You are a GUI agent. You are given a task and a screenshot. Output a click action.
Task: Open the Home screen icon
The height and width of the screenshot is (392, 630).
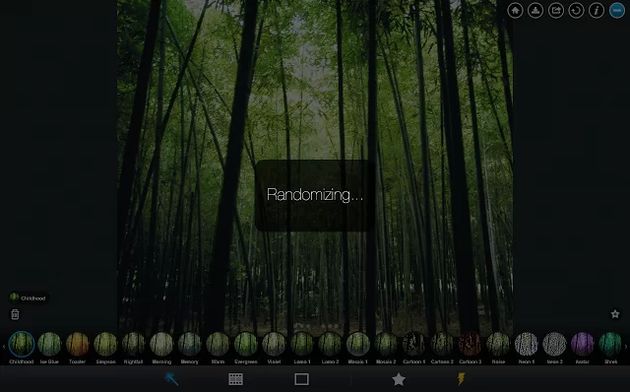pos(515,10)
